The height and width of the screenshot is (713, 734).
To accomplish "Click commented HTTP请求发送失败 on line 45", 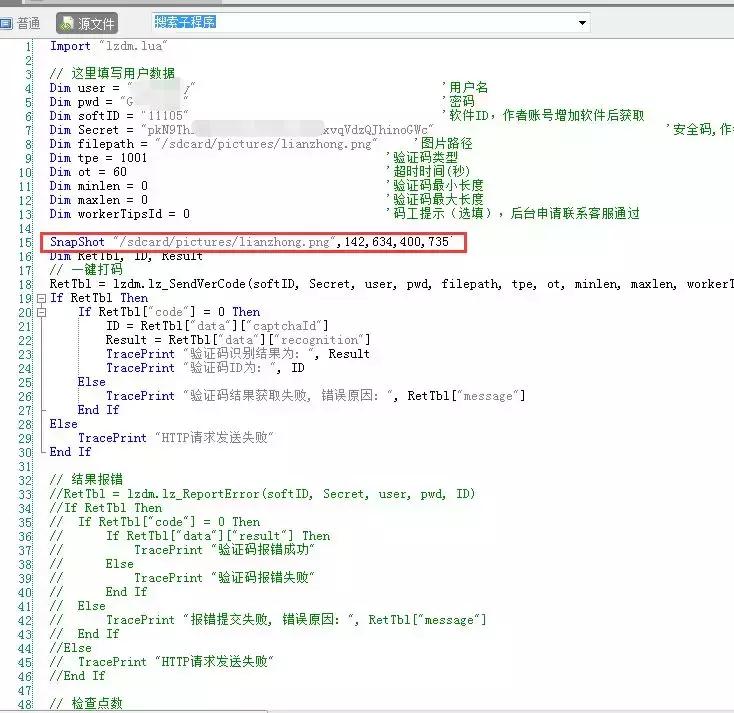I will pyautogui.click(x=176, y=662).
